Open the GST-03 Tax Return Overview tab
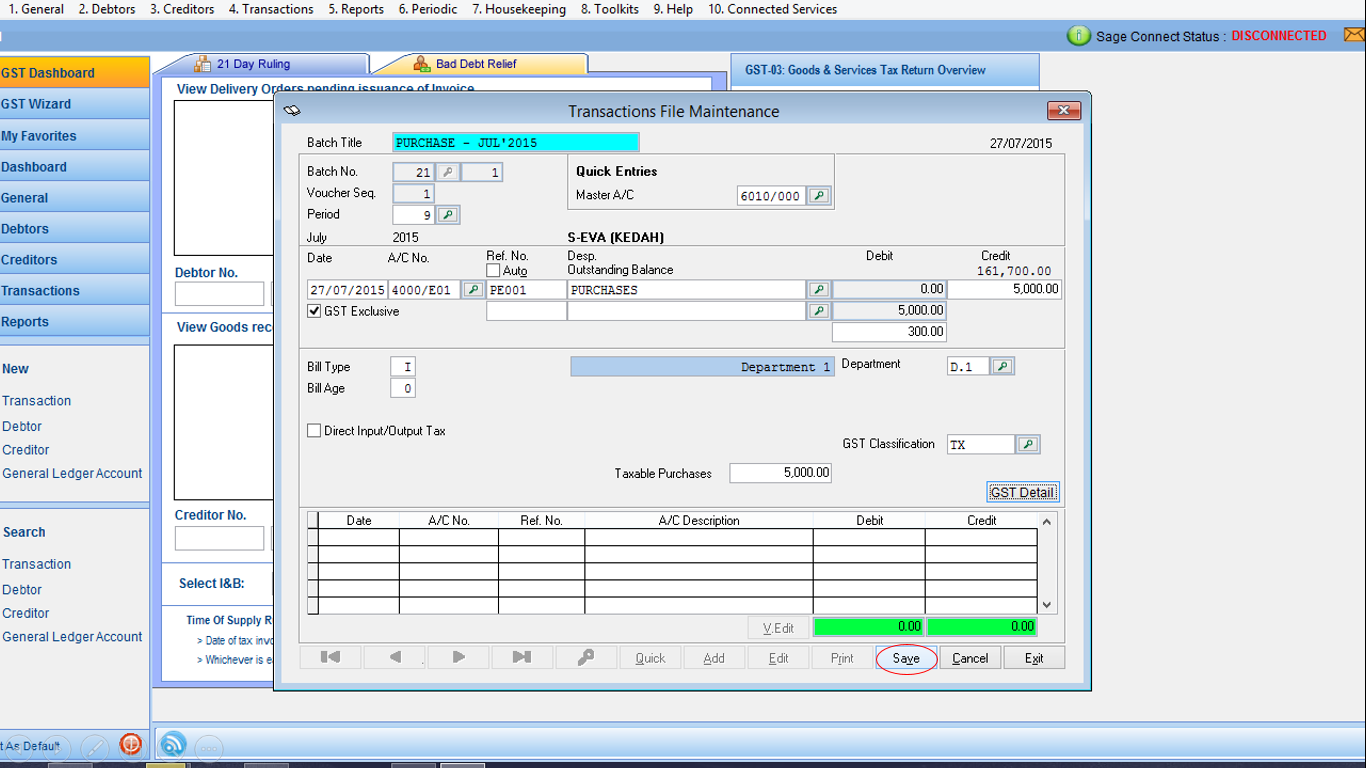 (885, 70)
